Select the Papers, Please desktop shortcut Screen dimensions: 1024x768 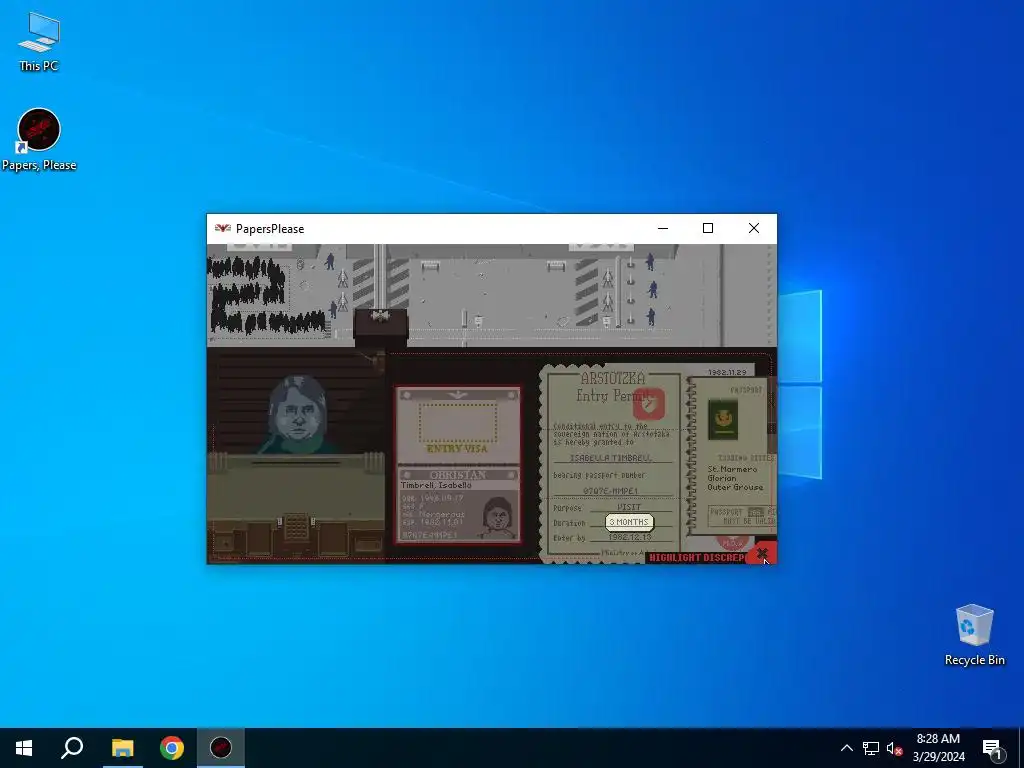[39, 140]
